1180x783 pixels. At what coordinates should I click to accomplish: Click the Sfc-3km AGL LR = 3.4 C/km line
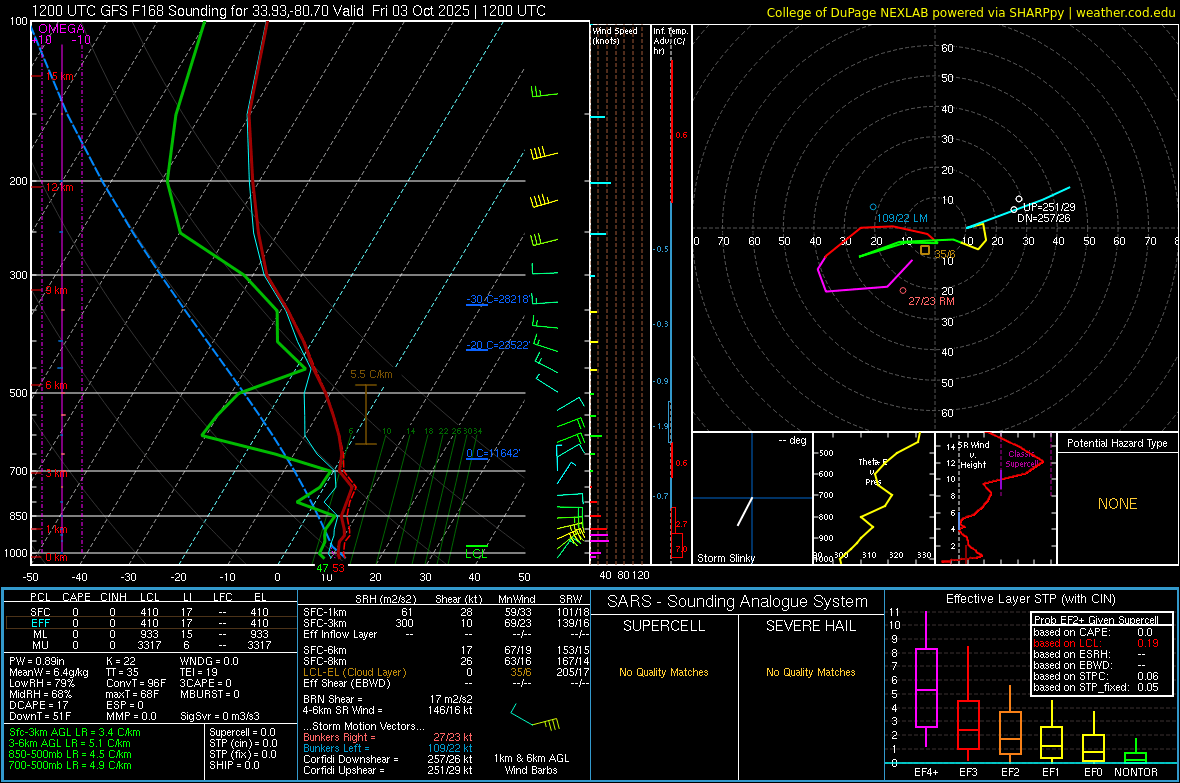click(75, 732)
